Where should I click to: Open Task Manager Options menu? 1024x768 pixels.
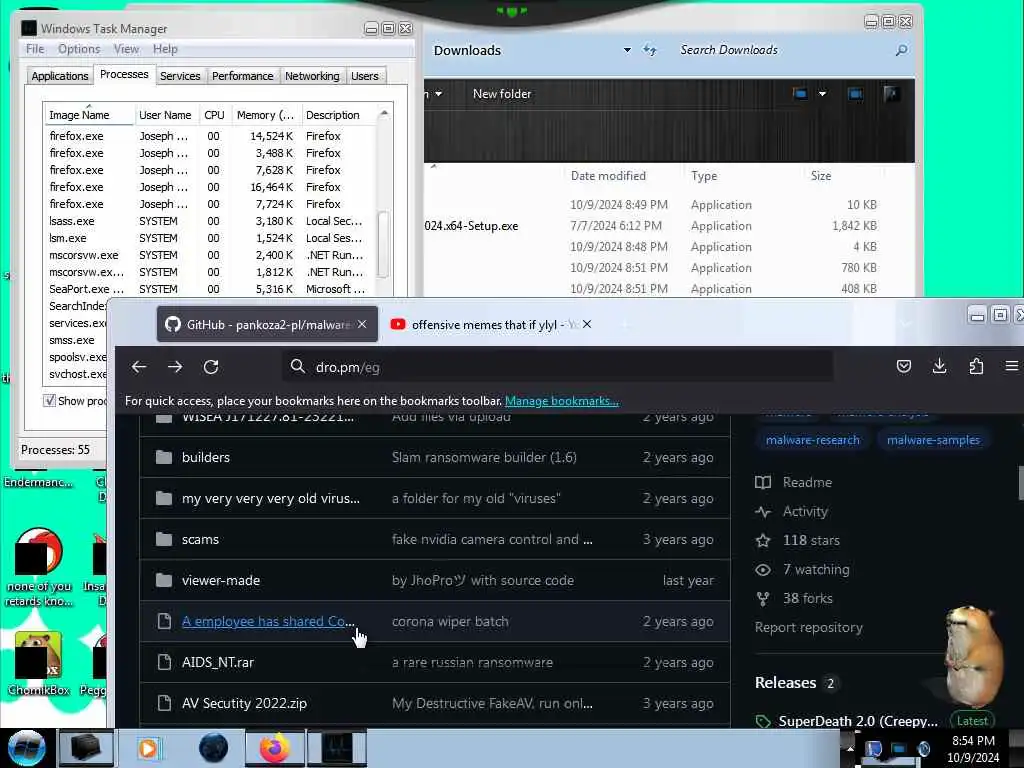(79, 49)
